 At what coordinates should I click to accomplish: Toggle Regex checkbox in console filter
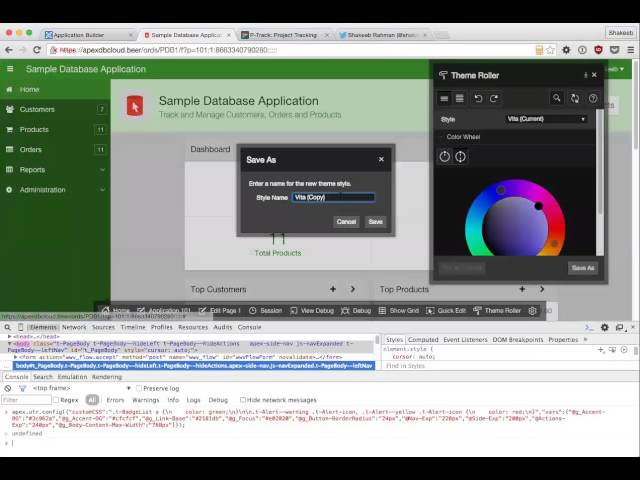tap(56, 400)
